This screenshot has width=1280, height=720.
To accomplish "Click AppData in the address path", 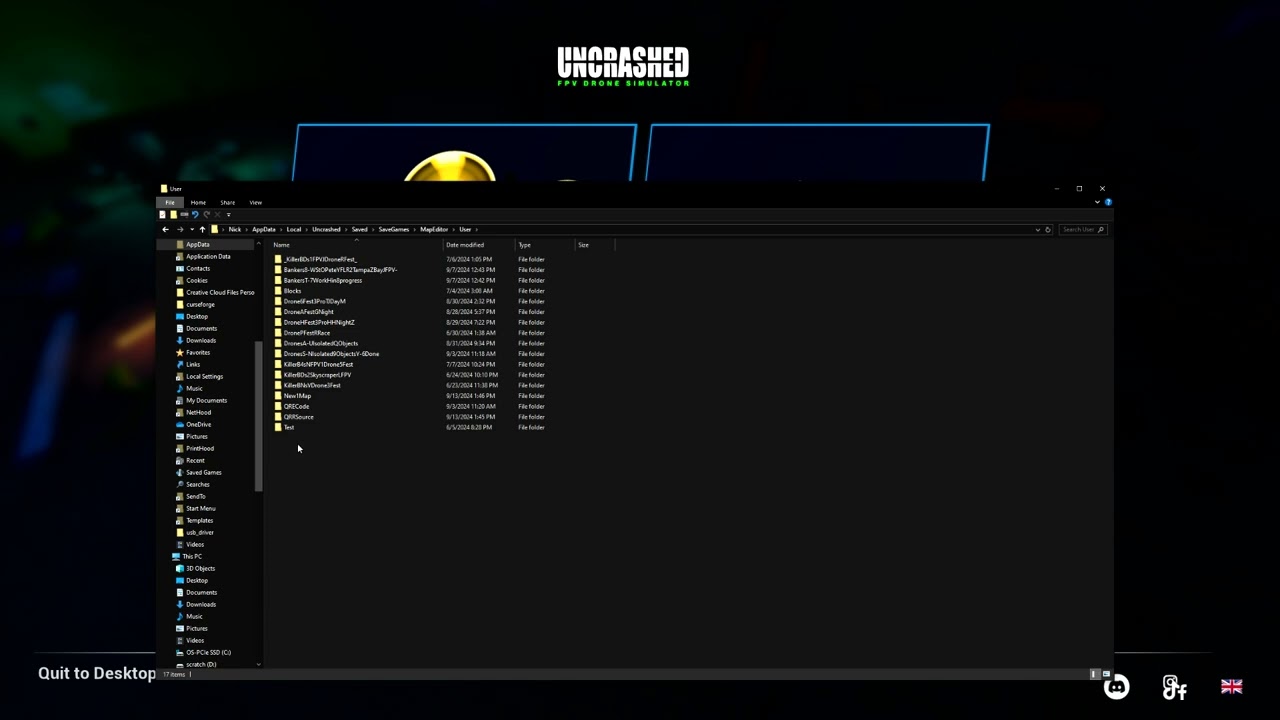I will point(264,229).
